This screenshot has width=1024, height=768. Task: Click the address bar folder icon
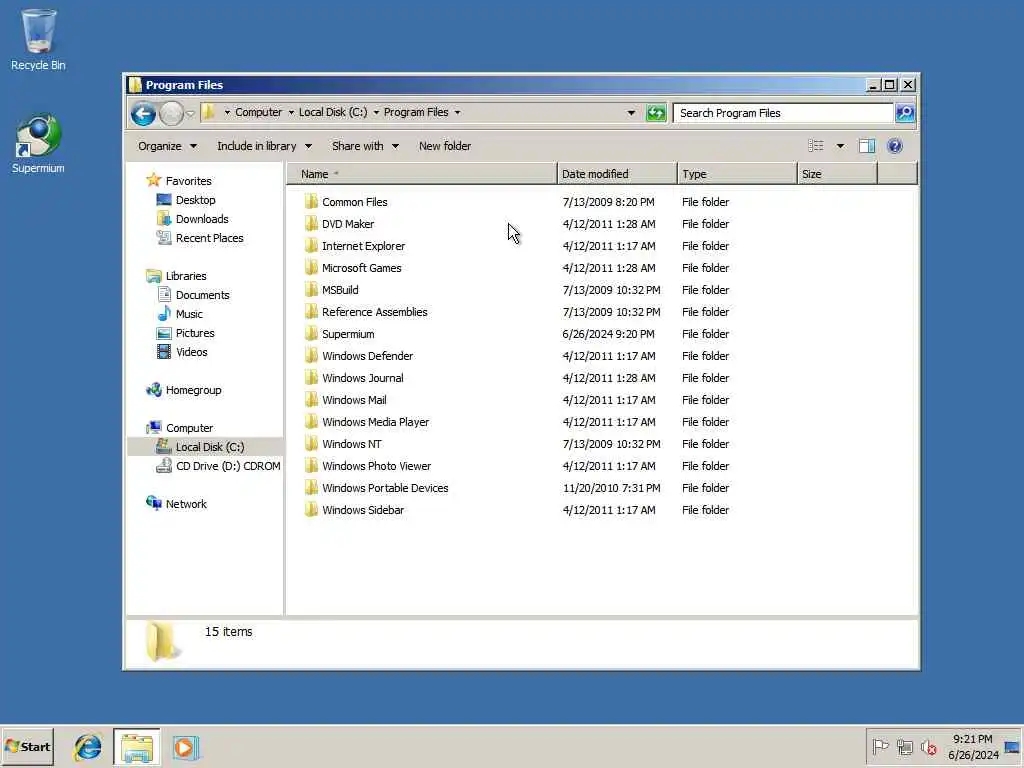(208, 112)
